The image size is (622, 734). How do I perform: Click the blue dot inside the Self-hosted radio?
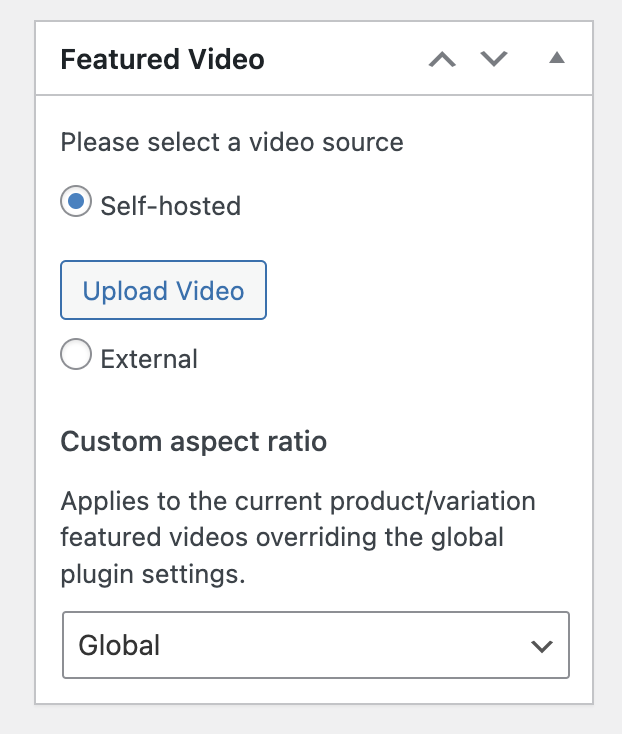point(76,203)
